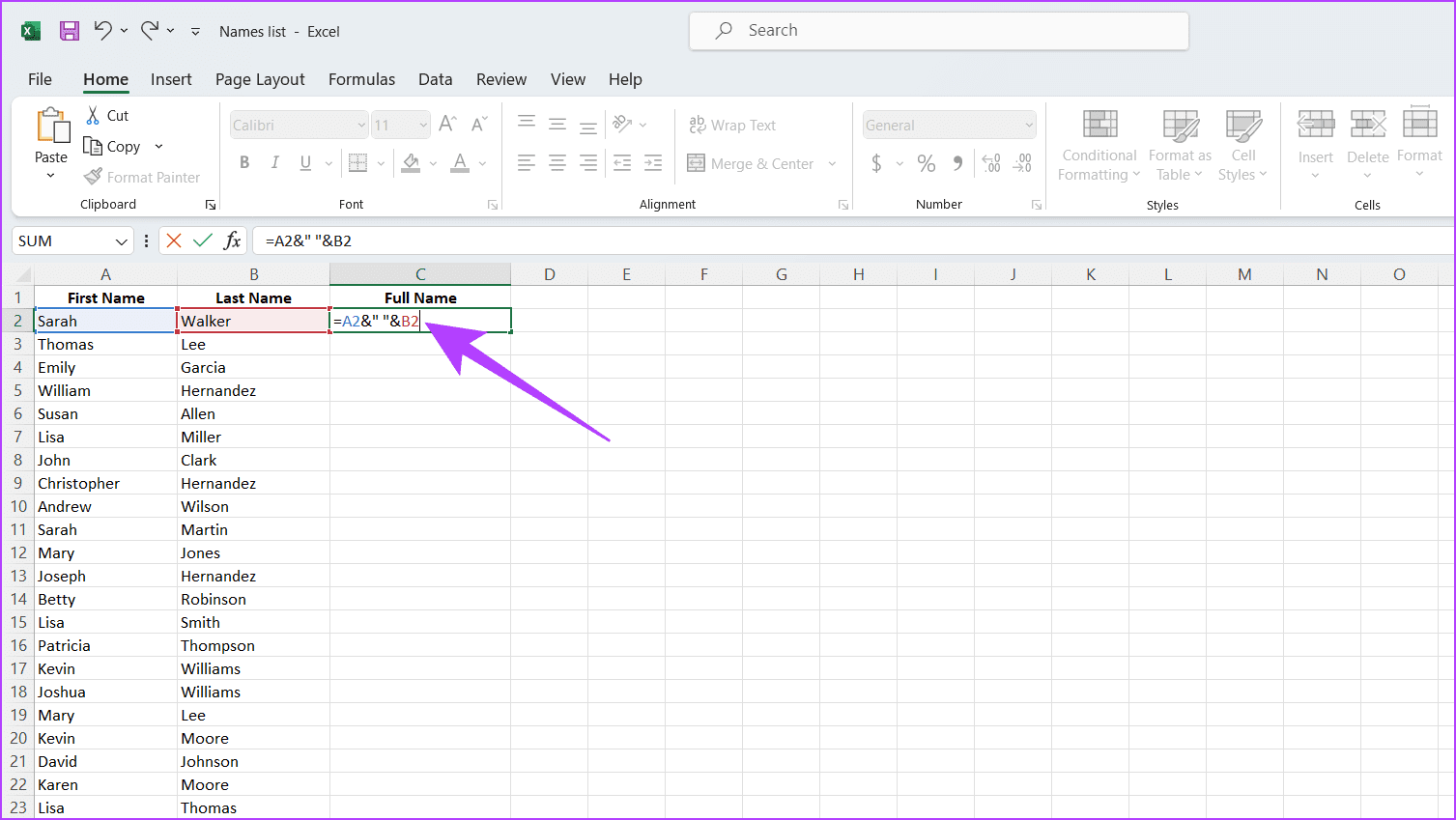Click the Cut scissors icon
The height and width of the screenshot is (820, 1456).
click(x=93, y=115)
